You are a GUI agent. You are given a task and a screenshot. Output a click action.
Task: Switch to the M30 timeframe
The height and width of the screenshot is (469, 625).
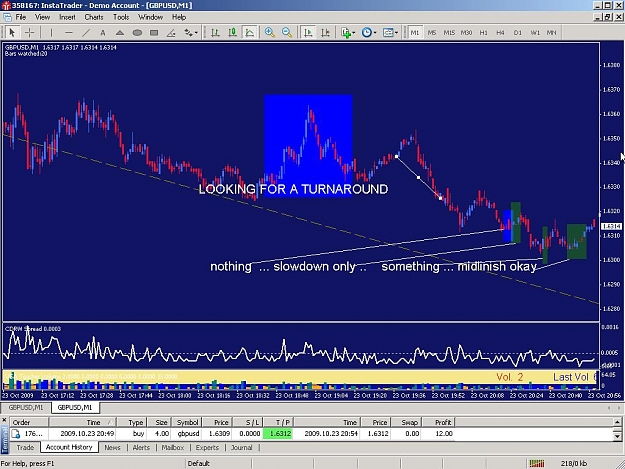click(466, 32)
